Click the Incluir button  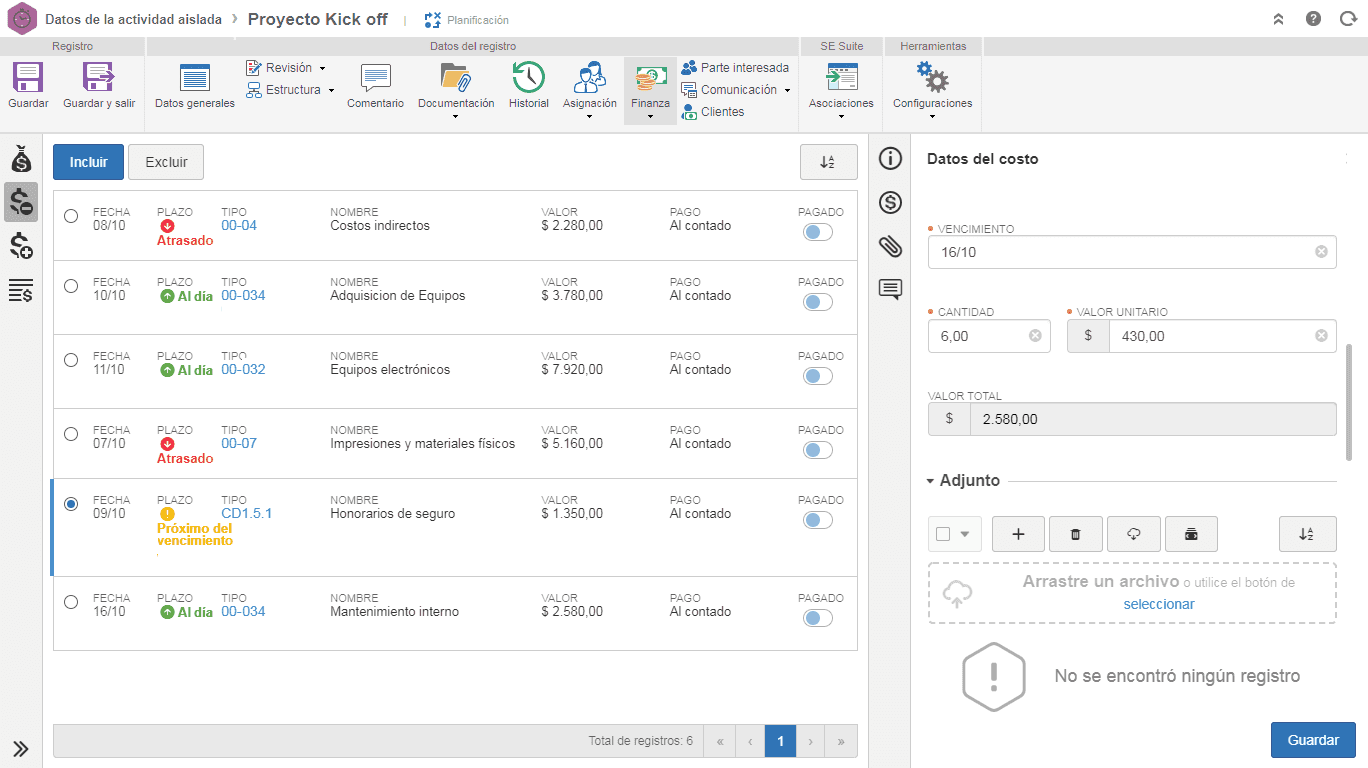click(x=88, y=162)
